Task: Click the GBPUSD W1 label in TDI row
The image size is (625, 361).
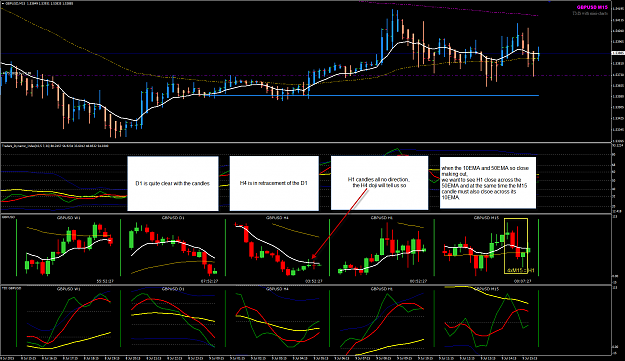Action: (x=68, y=289)
